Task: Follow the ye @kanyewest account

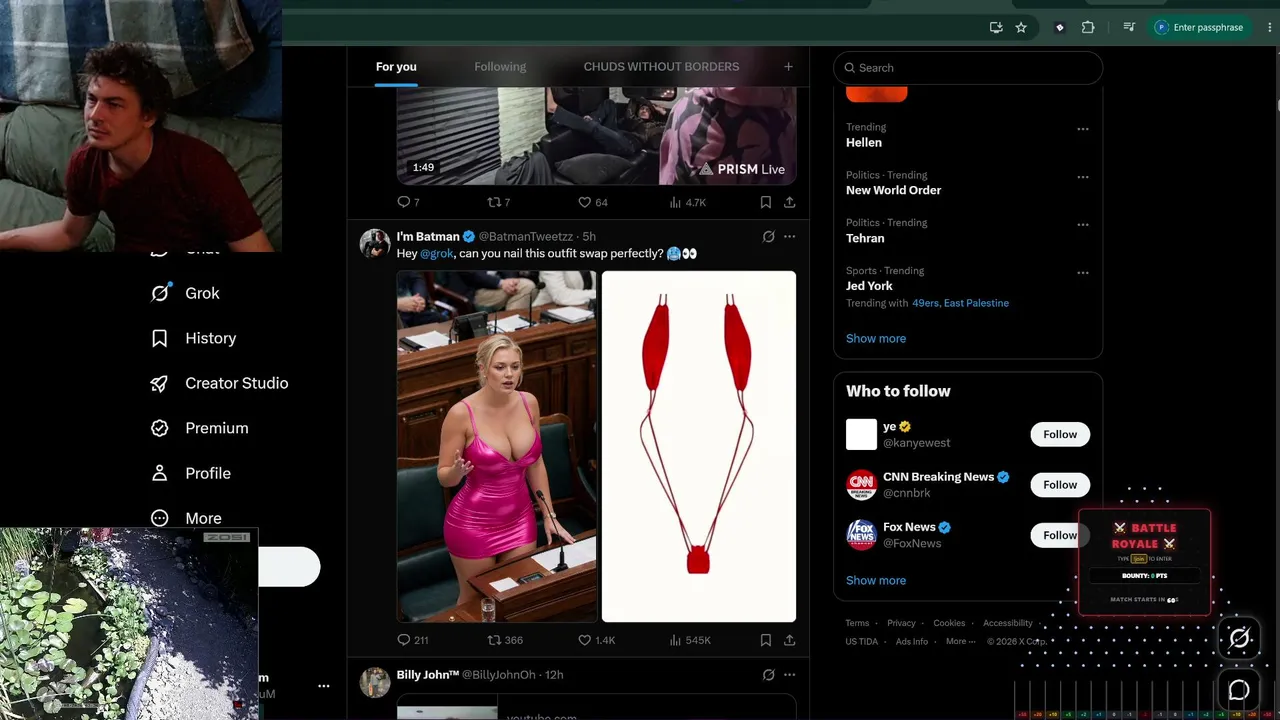Action: 1060,434
